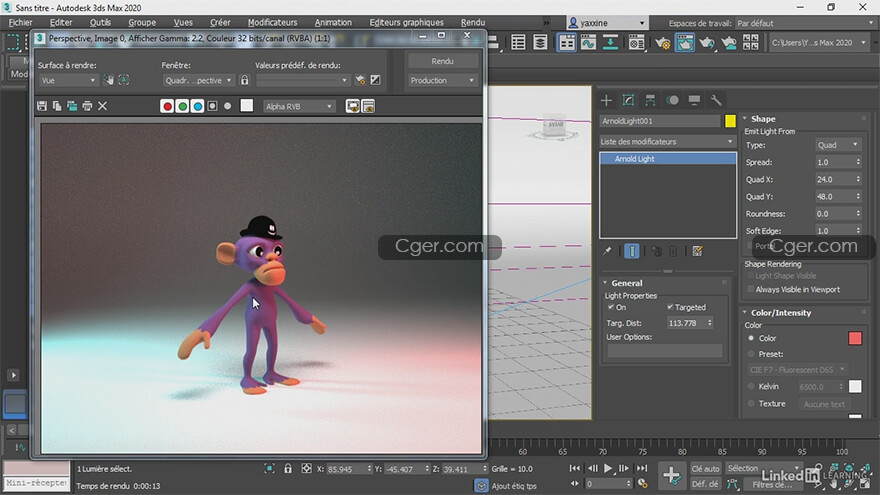Open the Liste des modificateurs dropdown
This screenshot has width=880, height=495.
(667, 141)
